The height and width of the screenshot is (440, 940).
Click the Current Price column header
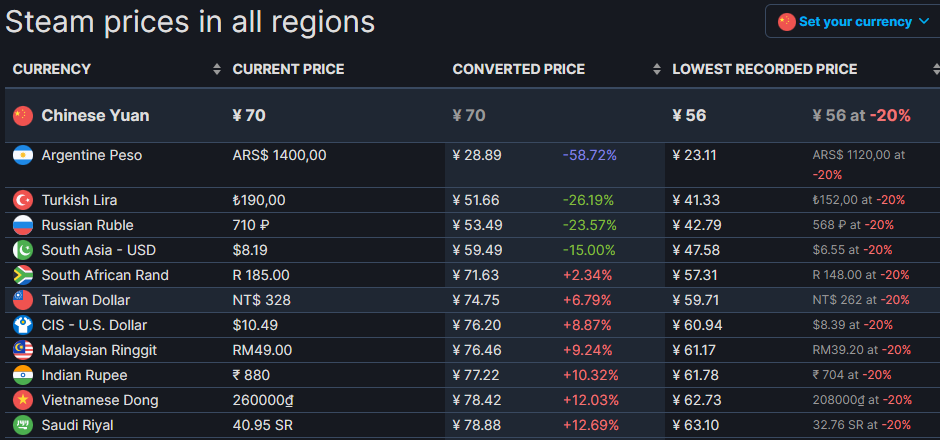[288, 69]
